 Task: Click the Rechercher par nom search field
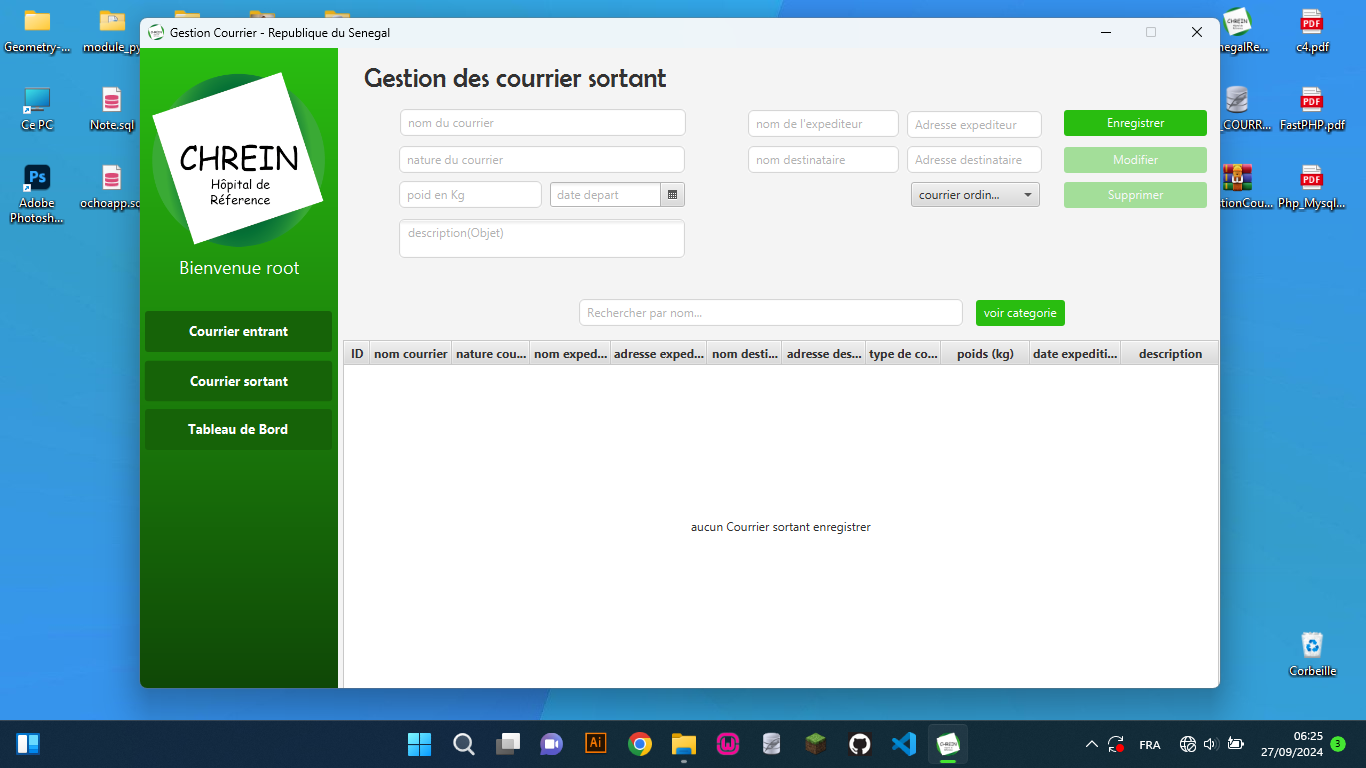tap(770, 312)
